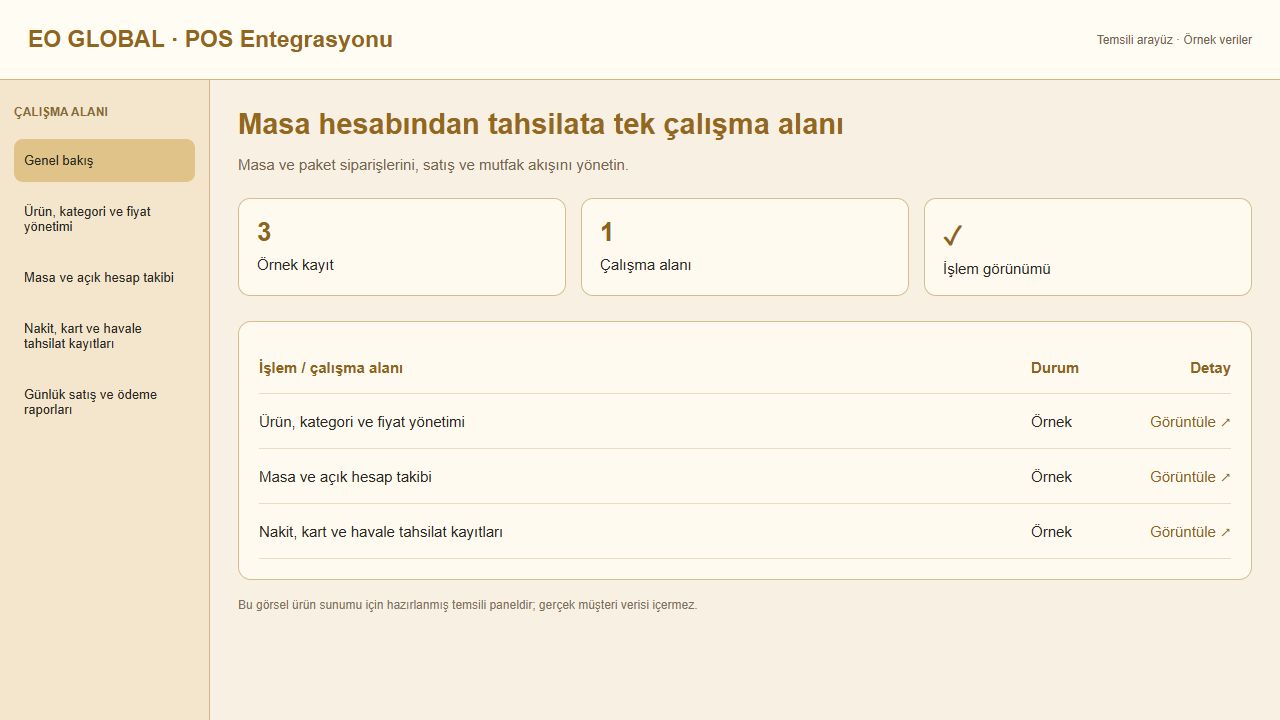Click the Temsili arayüz · Örnek veriler text
The height and width of the screenshot is (720, 1280).
(1174, 40)
